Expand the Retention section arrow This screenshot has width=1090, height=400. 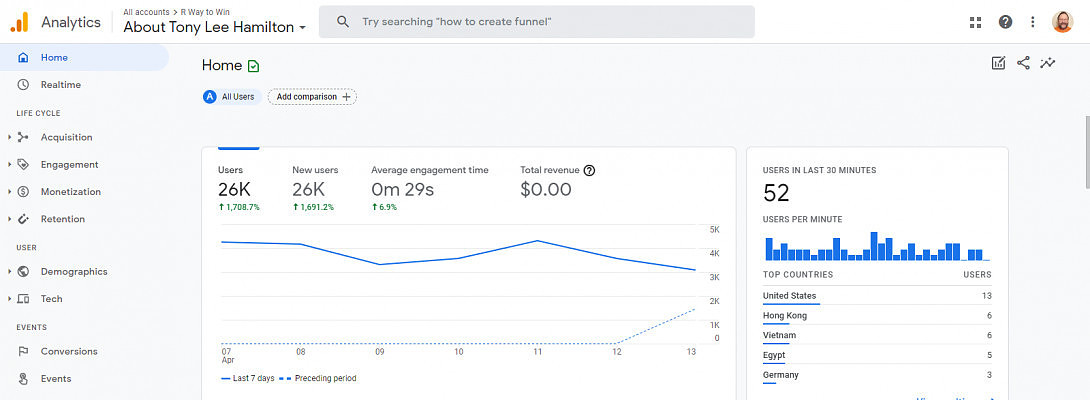[10, 219]
